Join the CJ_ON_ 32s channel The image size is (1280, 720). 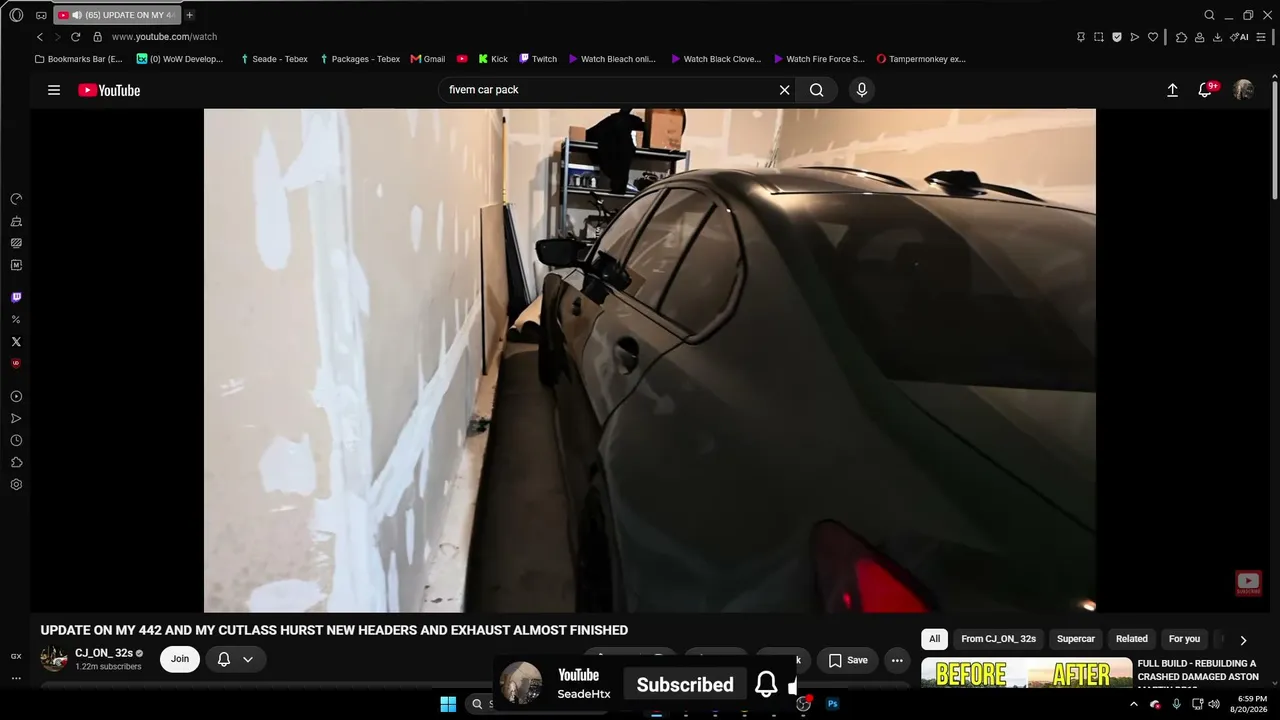(180, 659)
